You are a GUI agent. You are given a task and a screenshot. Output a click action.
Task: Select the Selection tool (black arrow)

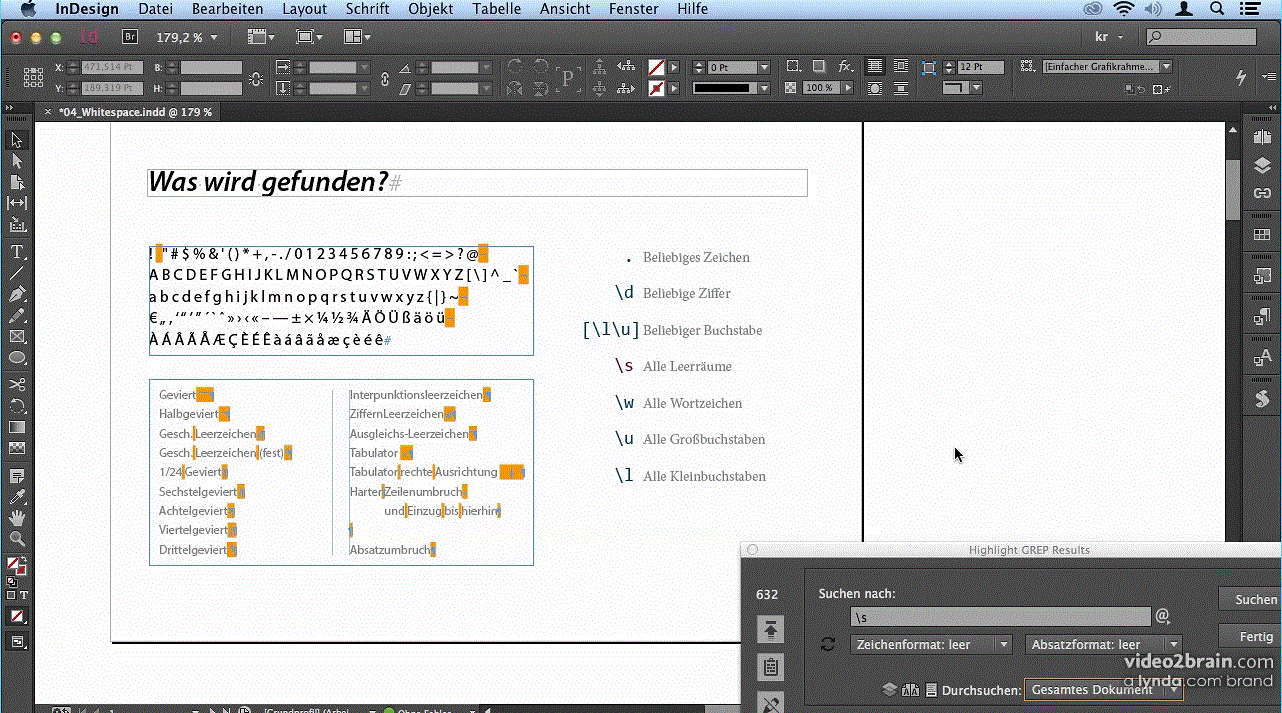click(x=17, y=140)
